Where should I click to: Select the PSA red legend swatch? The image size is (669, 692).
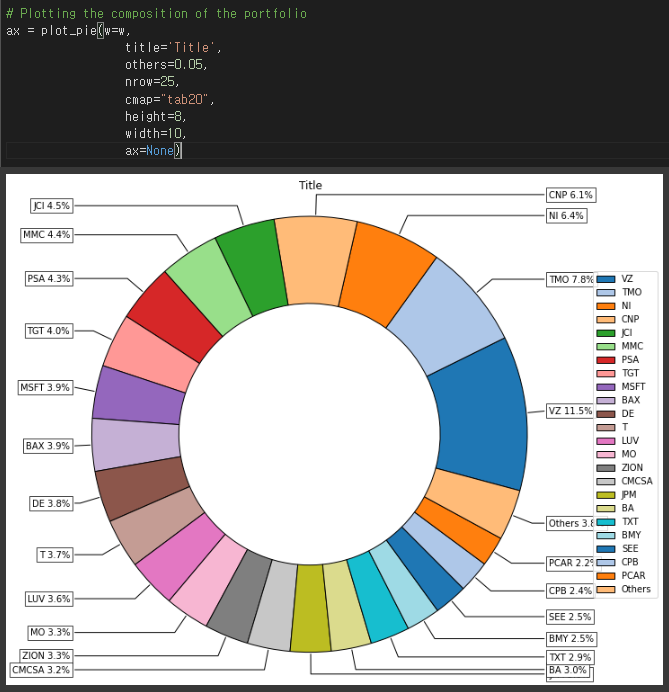(605, 360)
